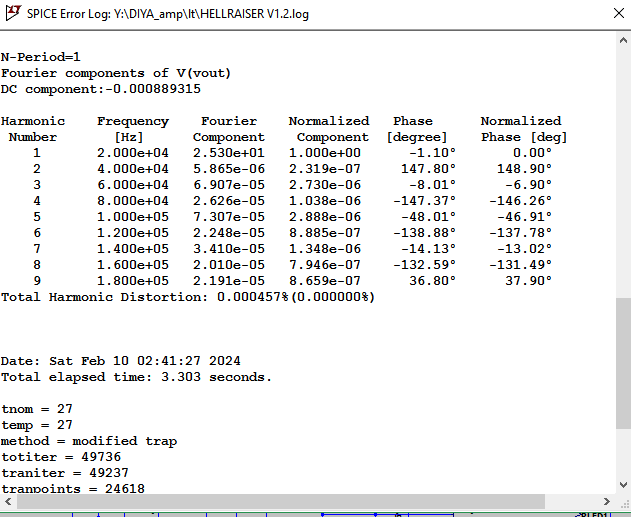Click the 'temp = 27' line
This screenshot has height=517, width=631.
[x=37, y=425]
